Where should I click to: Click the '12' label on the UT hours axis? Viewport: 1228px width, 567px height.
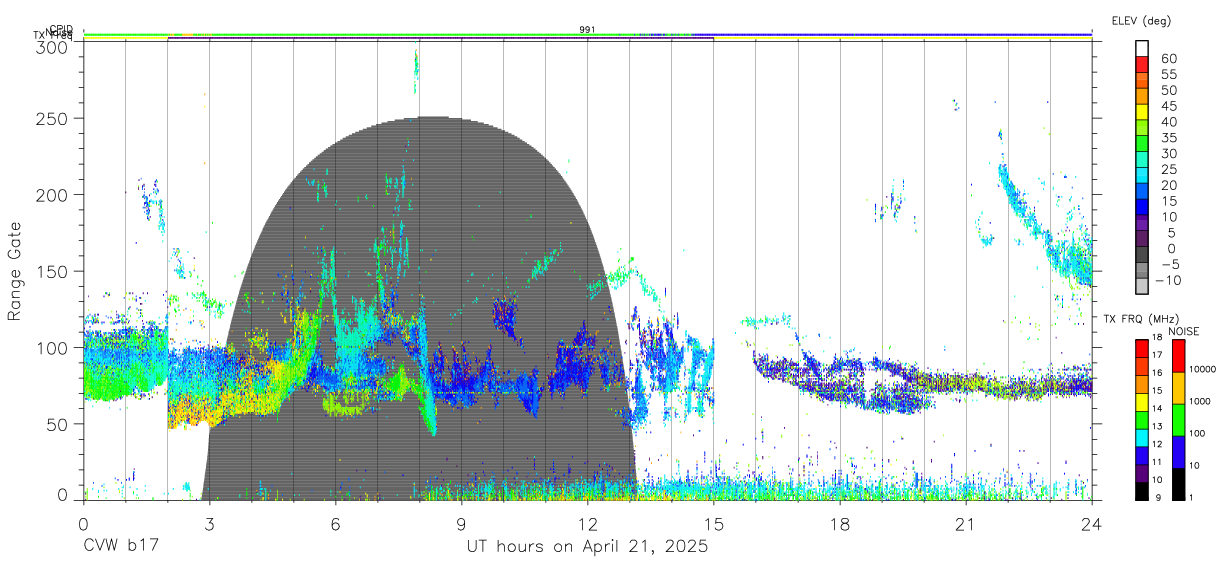pyautogui.click(x=587, y=524)
